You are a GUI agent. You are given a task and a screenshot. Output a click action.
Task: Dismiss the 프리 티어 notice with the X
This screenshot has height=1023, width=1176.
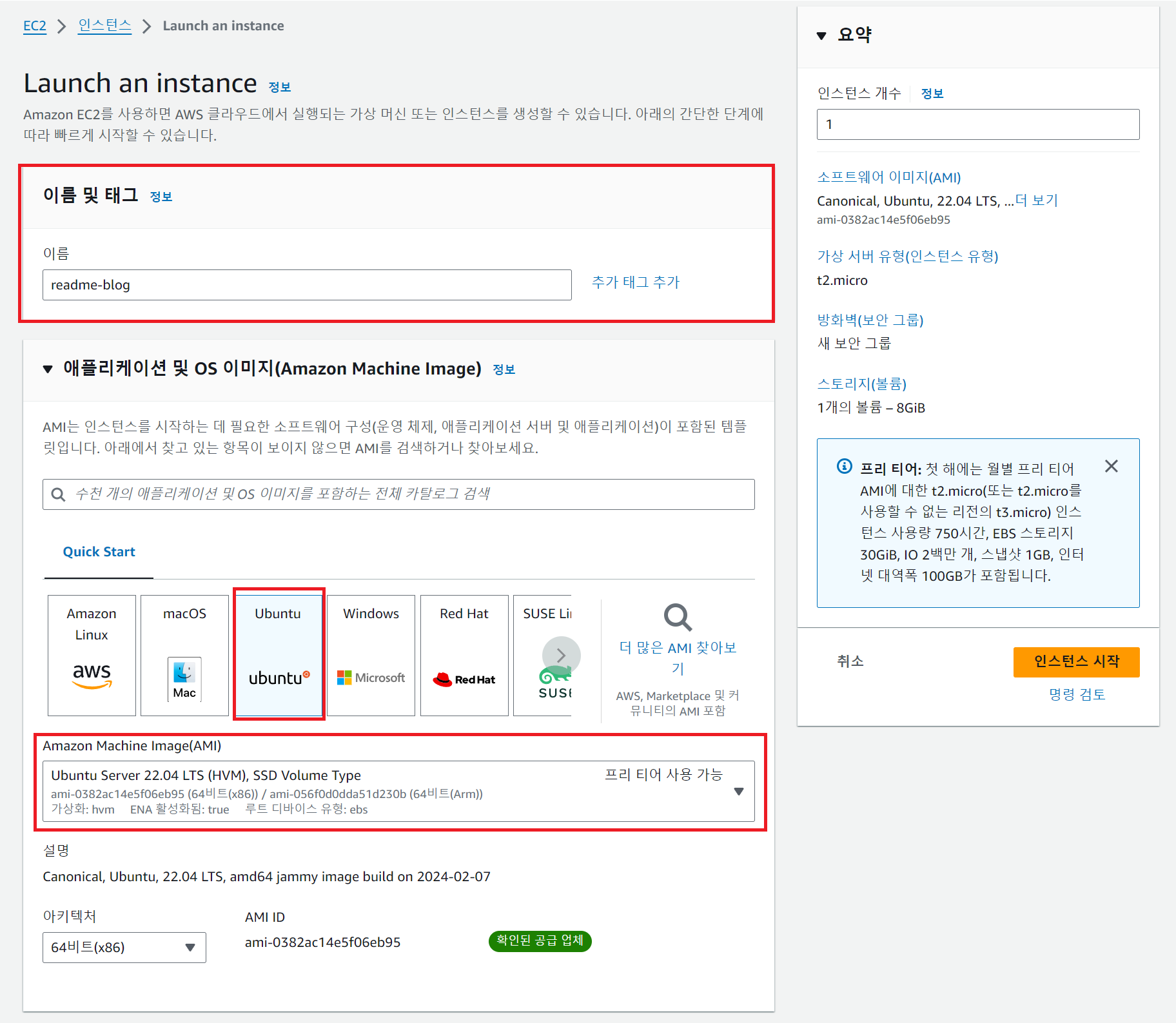point(1112,466)
